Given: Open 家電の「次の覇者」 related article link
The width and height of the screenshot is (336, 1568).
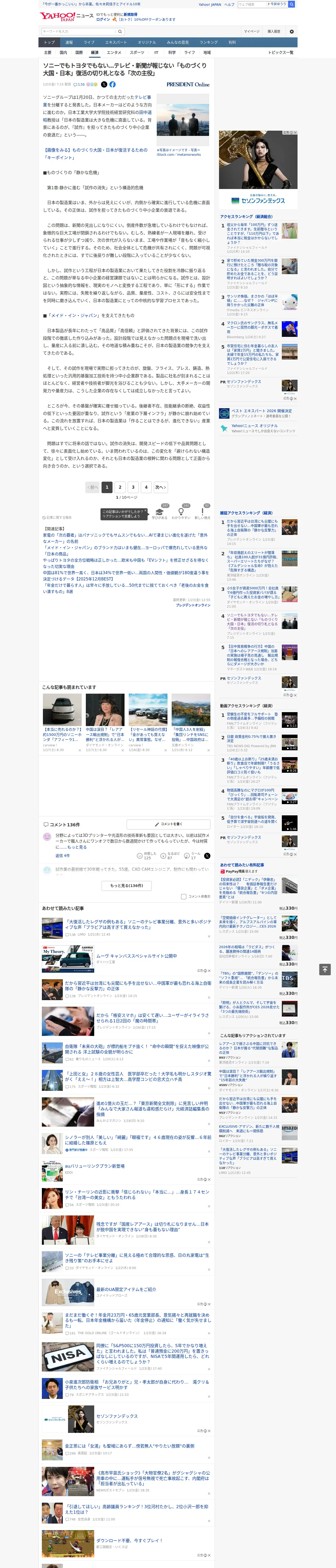Looking at the screenshot, I should point(125,538).
